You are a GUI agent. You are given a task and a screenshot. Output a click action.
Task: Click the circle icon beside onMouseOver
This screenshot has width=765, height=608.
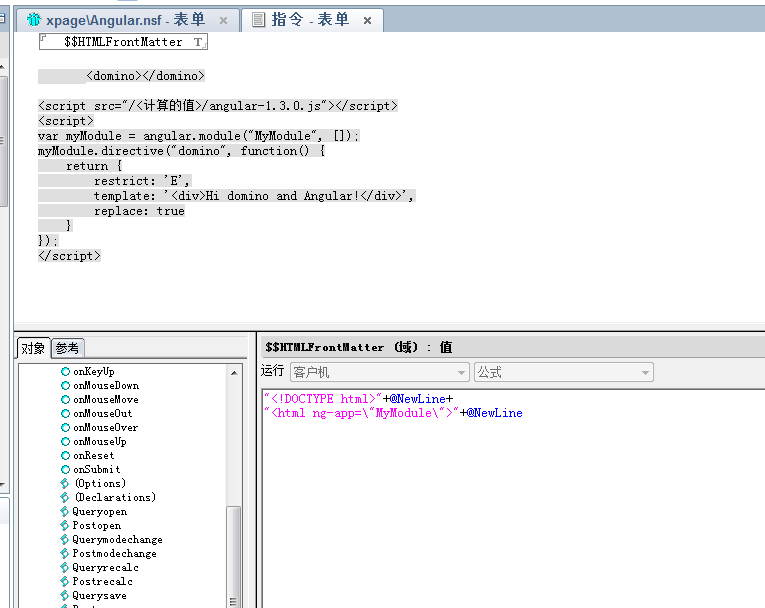pyautogui.click(x=65, y=427)
